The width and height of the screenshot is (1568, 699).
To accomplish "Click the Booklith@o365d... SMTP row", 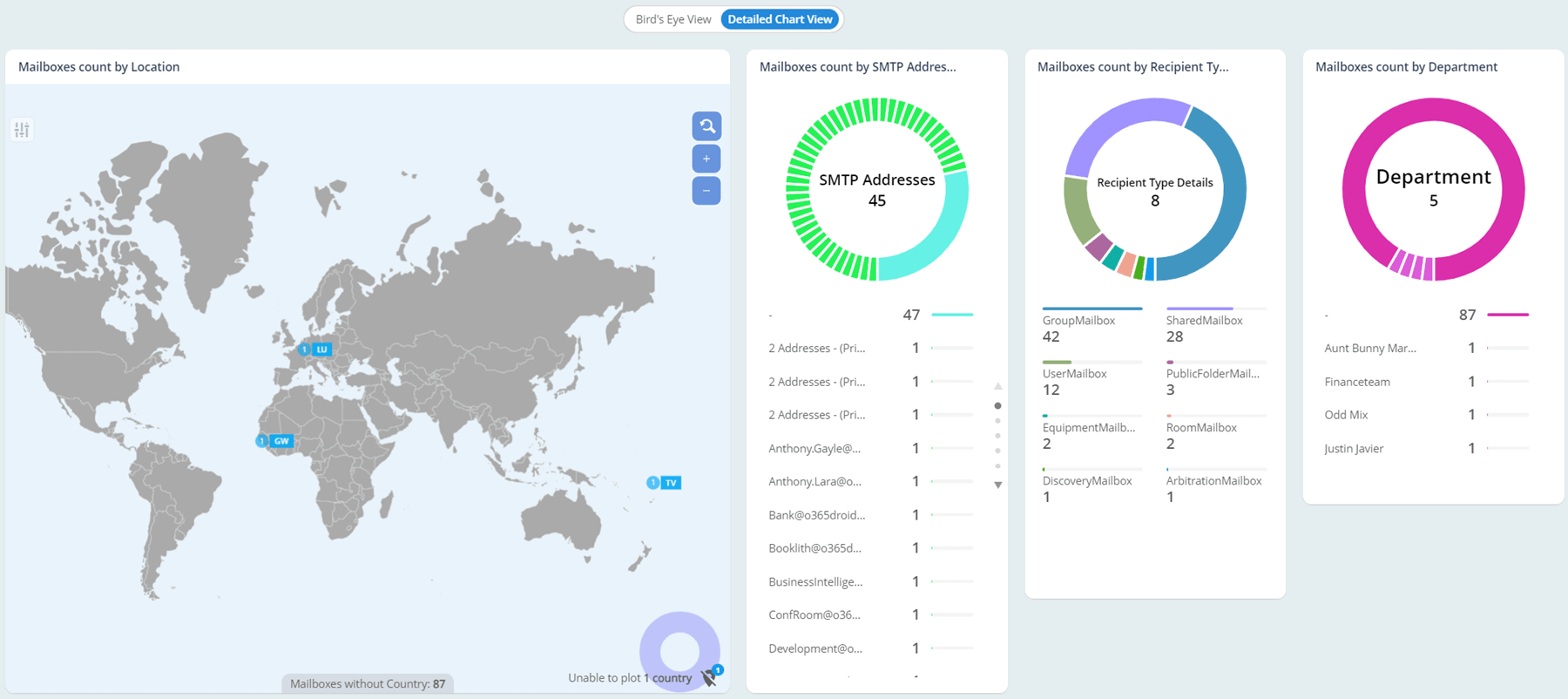I will (871, 548).
